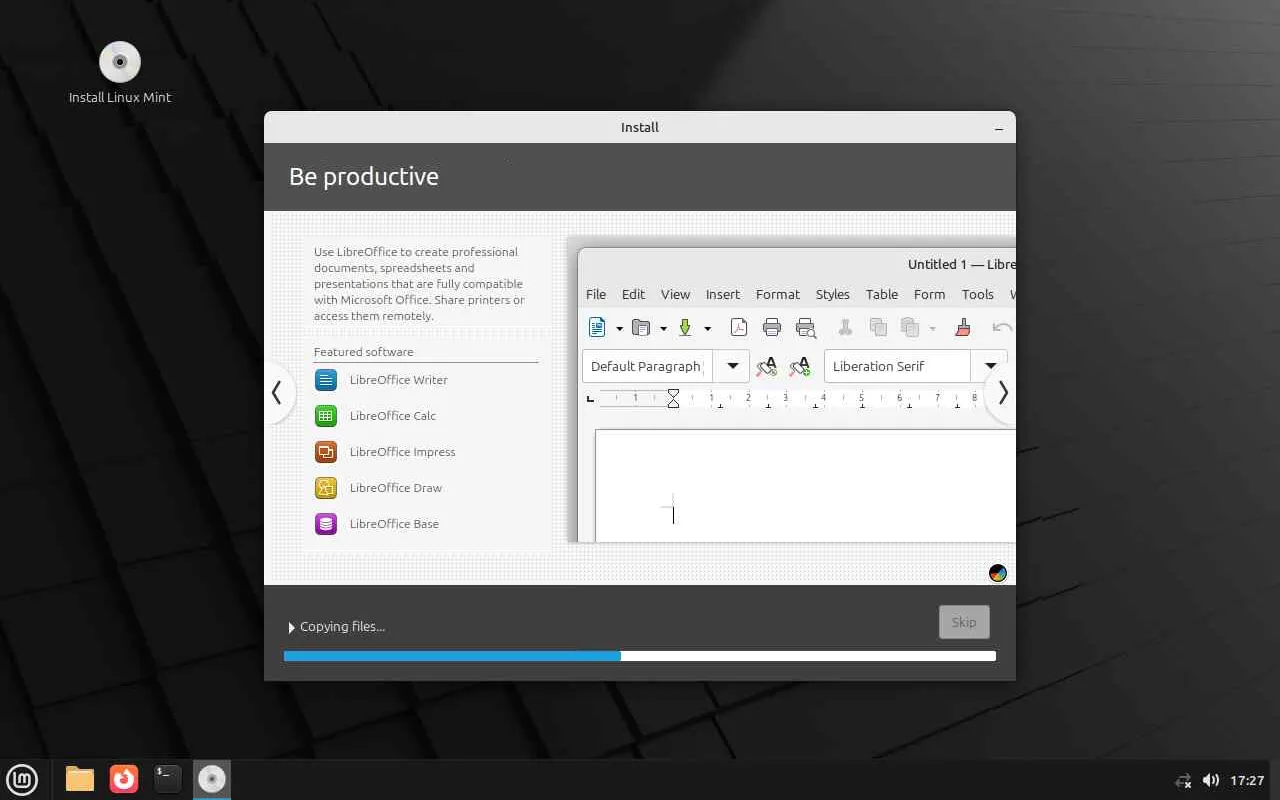The height and width of the screenshot is (800, 1280).
Task: Click the "Featured software" heading
Action: pos(363,352)
